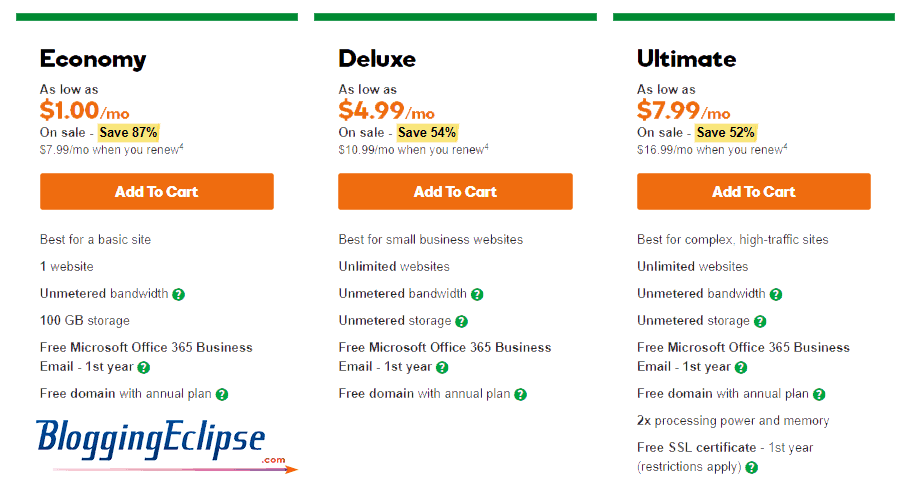Add the Economy plan to cart

[157, 191]
